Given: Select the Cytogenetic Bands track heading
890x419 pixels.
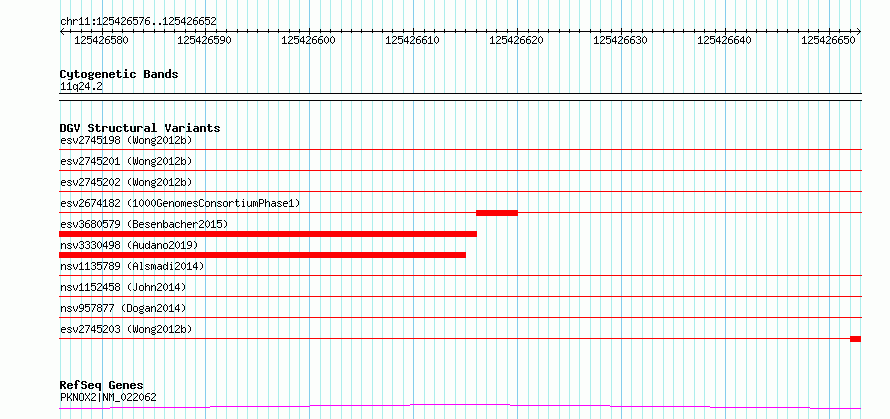Looking at the screenshot, I should 119,74.
